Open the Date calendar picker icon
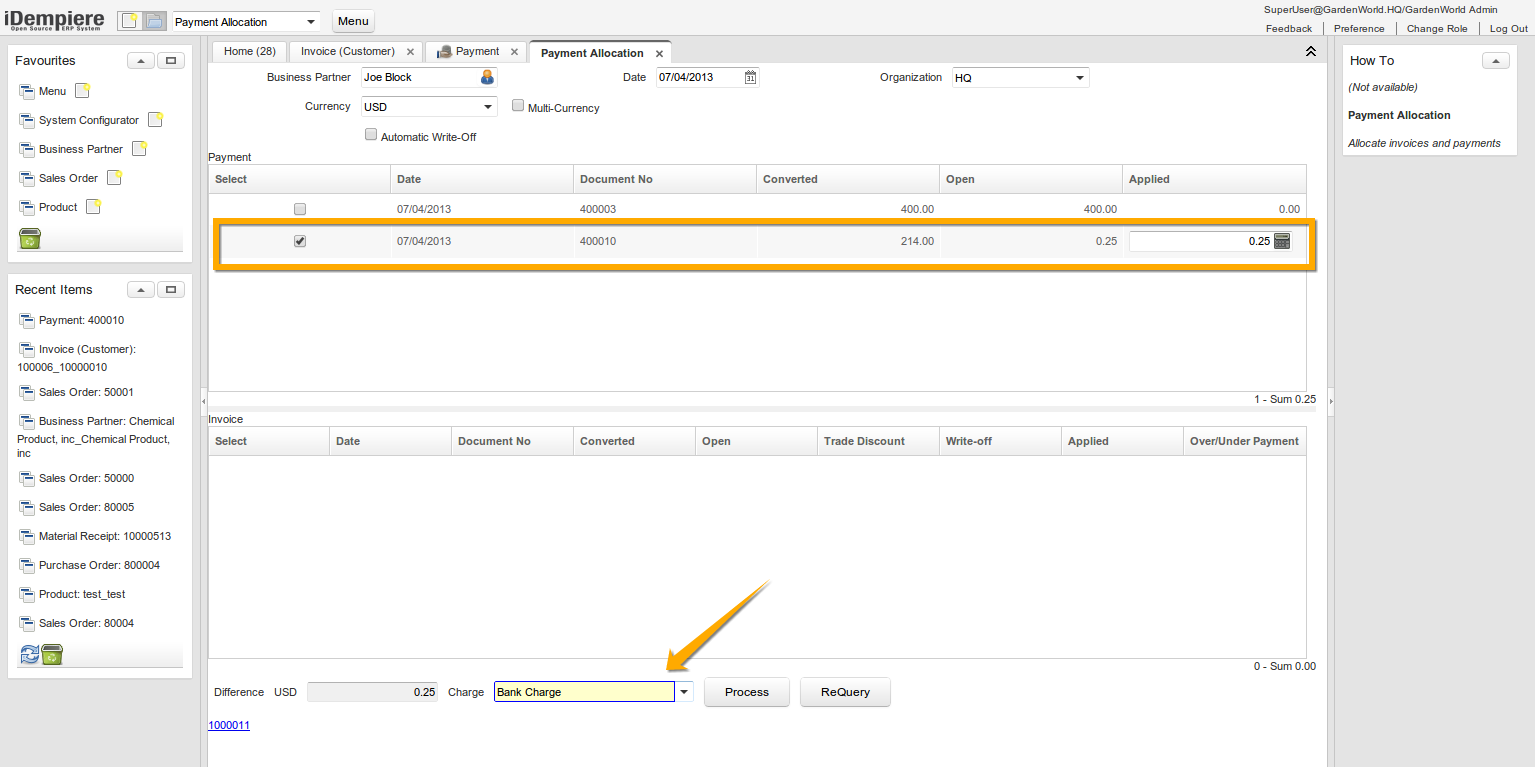This screenshot has height=767, width=1535. [x=750, y=77]
